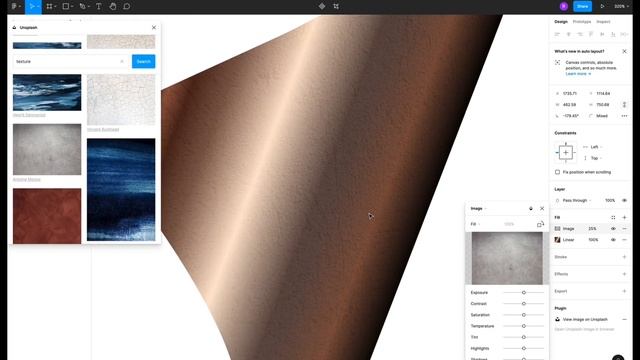Add a Stroke
Viewport: 640px width, 360px height.
pyautogui.click(x=624, y=257)
